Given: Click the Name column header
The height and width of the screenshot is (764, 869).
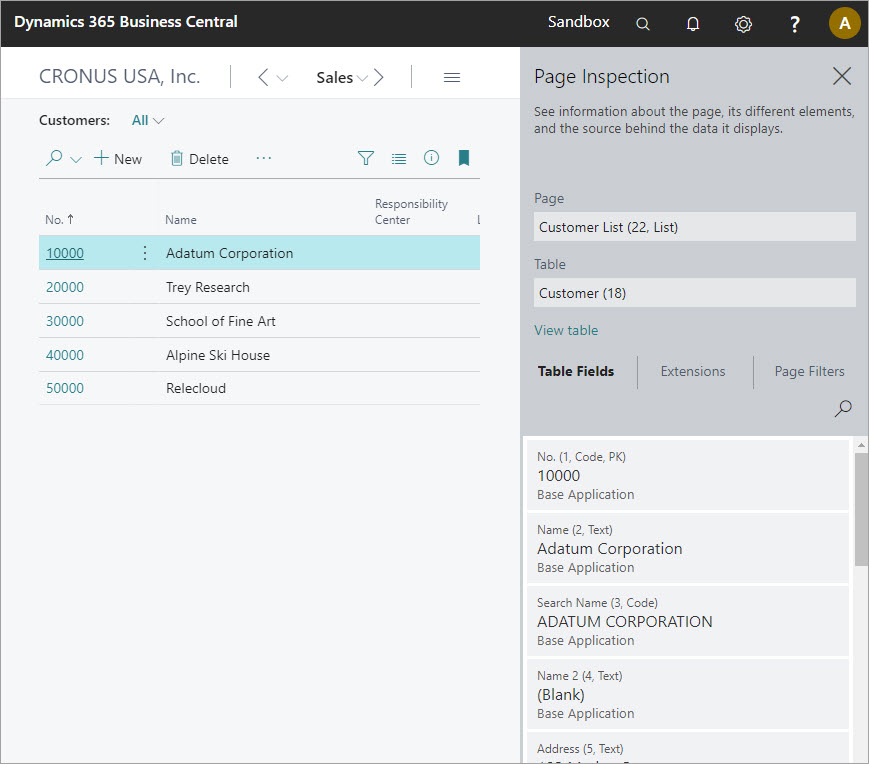Looking at the screenshot, I should coord(181,219).
